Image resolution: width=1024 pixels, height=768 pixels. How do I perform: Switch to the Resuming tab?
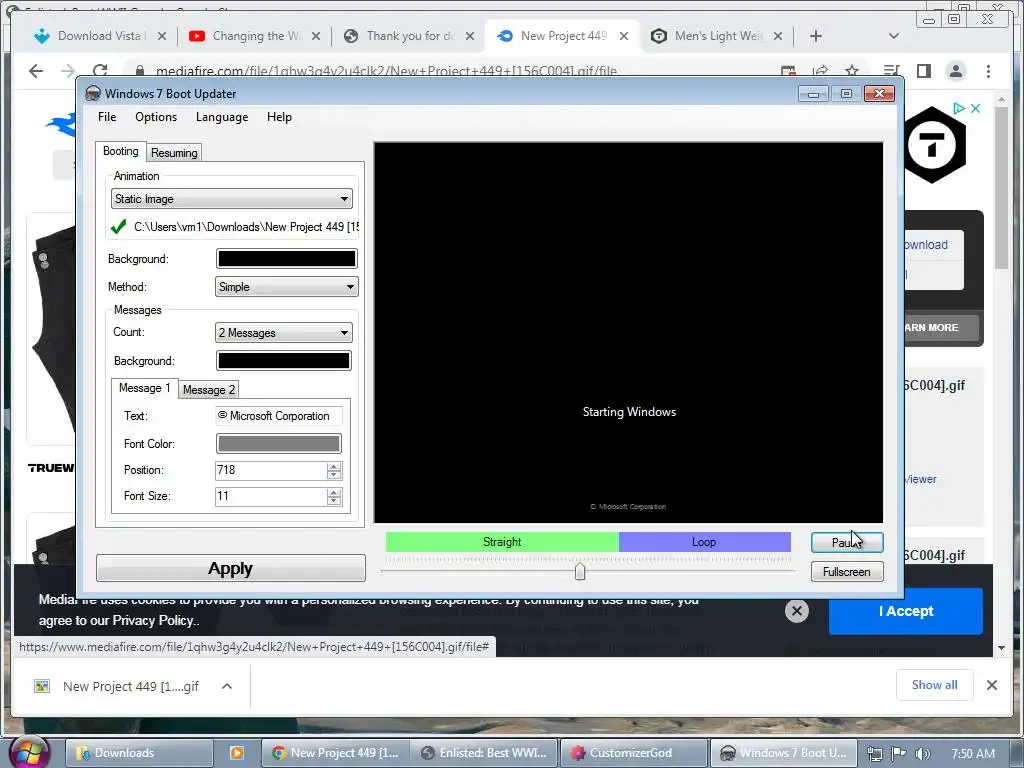point(174,153)
